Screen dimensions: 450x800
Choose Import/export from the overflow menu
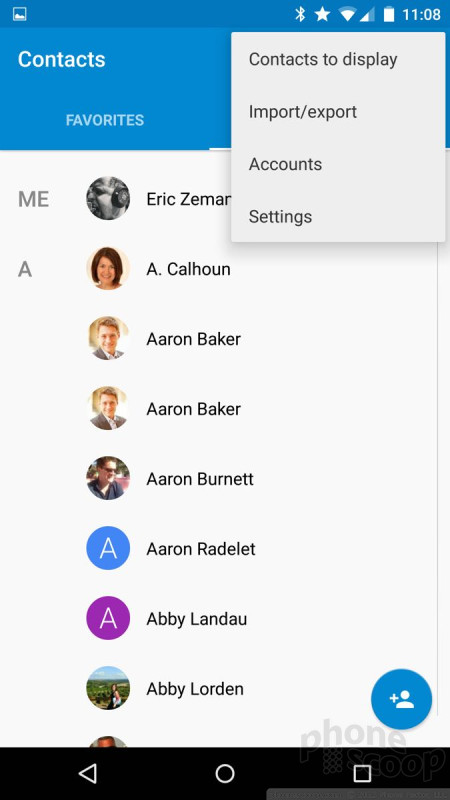coord(338,112)
